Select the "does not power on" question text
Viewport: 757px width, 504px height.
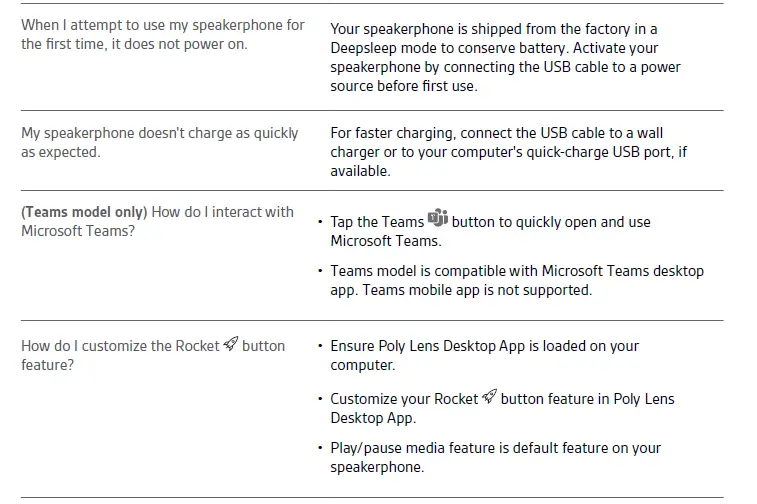pyautogui.click(x=163, y=34)
